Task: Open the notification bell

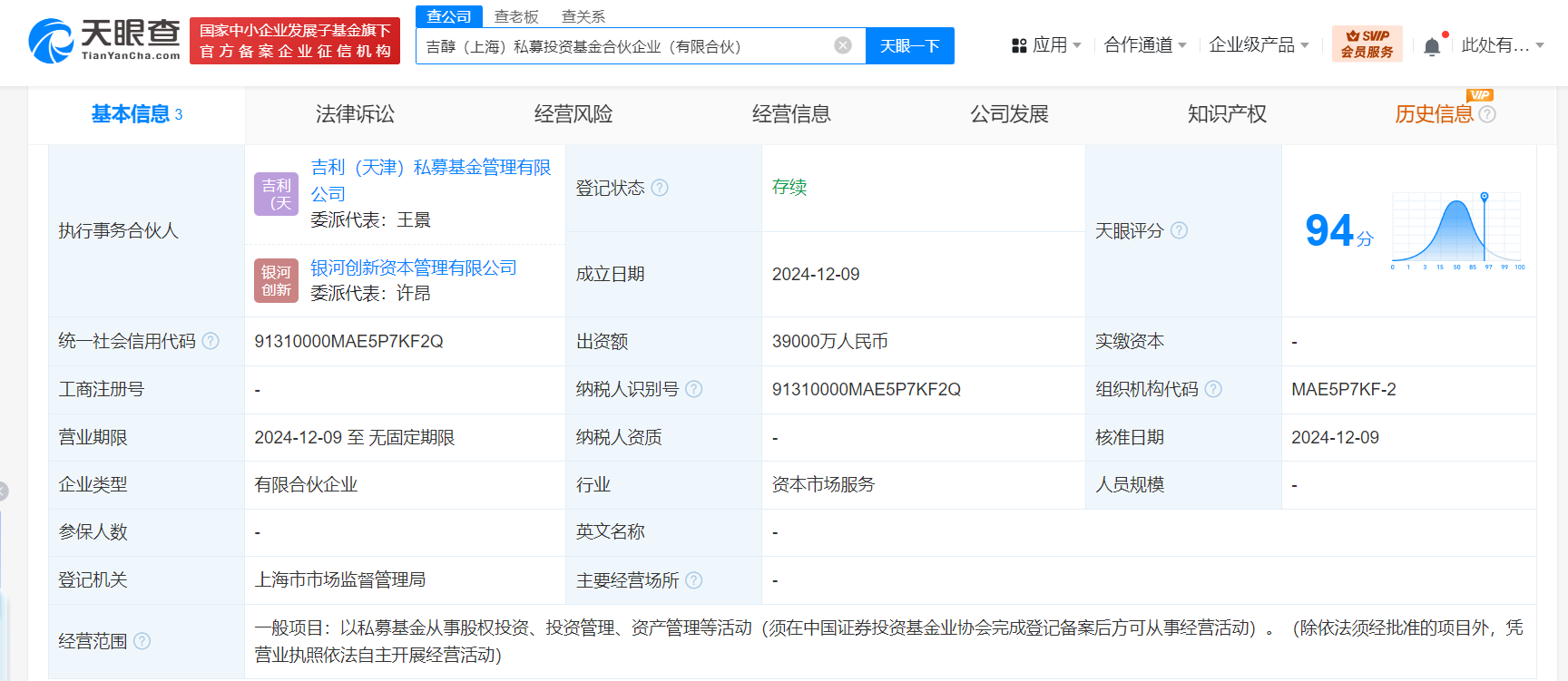Action: [x=1432, y=46]
